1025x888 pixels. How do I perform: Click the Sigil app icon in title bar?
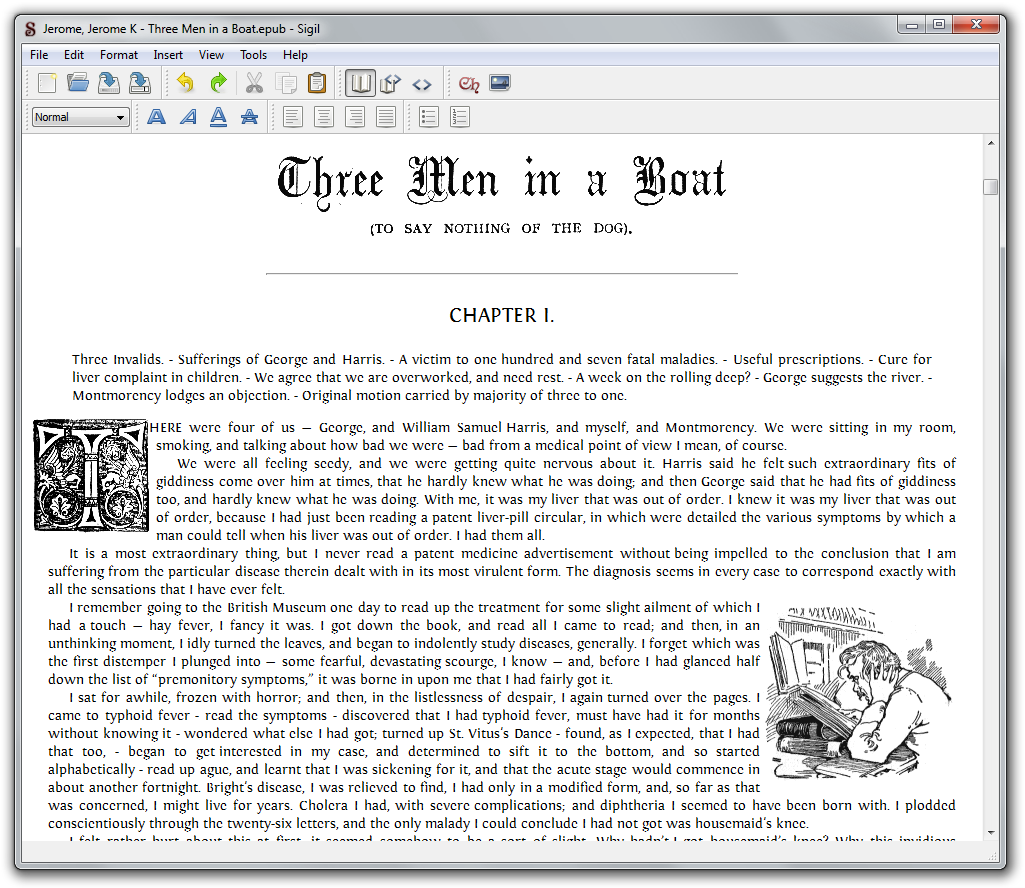(x=30, y=29)
